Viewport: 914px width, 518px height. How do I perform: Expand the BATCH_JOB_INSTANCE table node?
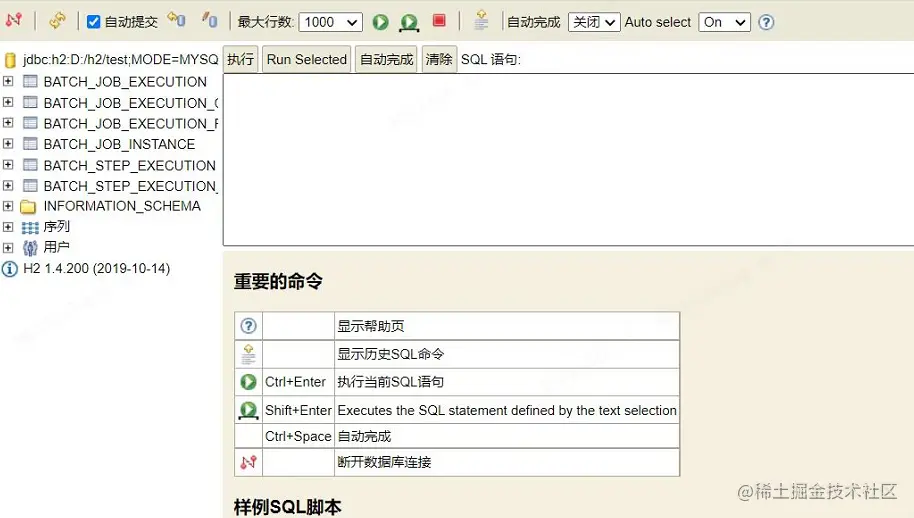[x=8, y=143]
